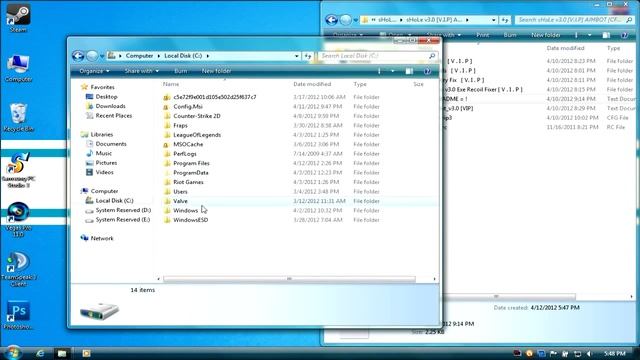Click the Windows Start orb
Screen dimensions: 640x360
[x=13, y=353]
